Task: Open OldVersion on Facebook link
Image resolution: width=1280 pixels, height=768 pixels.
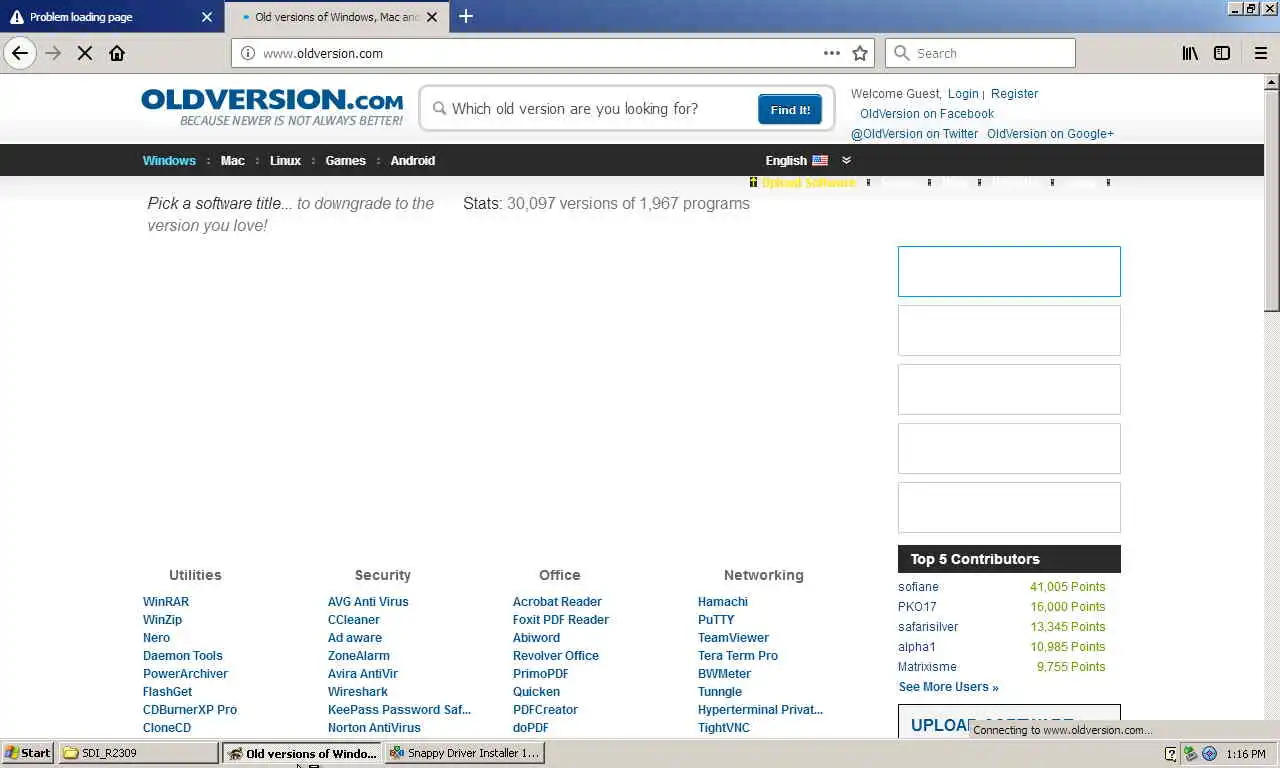Action: [x=927, y=113]
